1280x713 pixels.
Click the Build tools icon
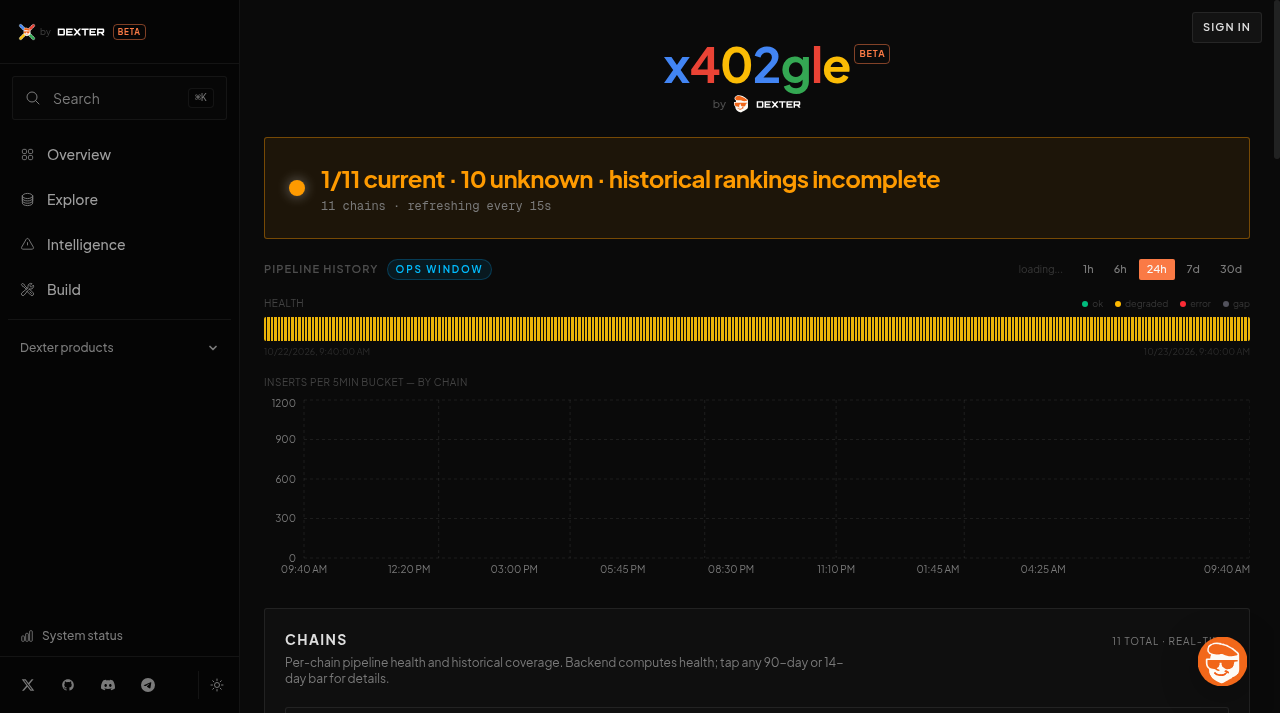click(x=27, y=289)
